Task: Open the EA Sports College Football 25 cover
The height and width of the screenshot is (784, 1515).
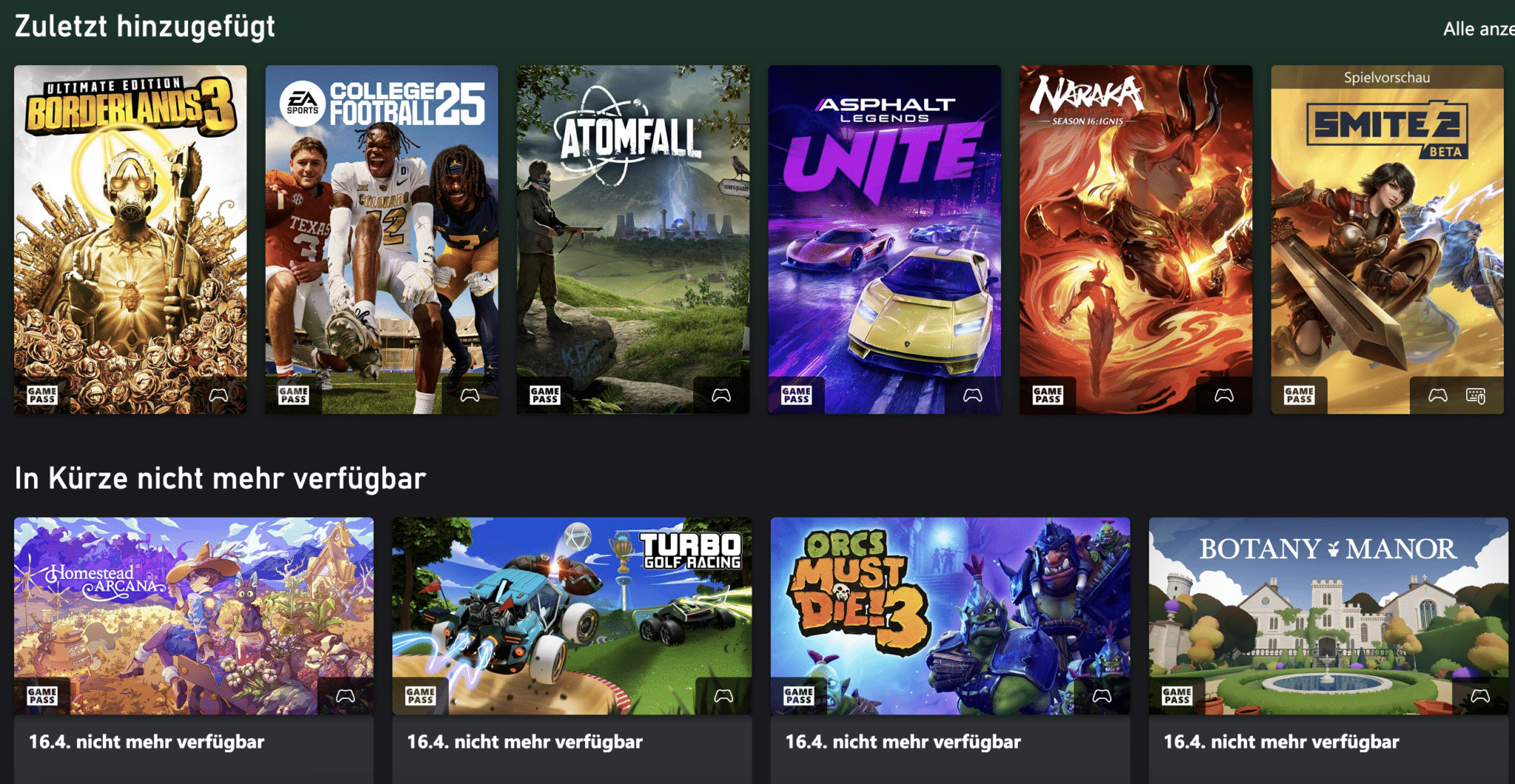Action: point(382,239)
